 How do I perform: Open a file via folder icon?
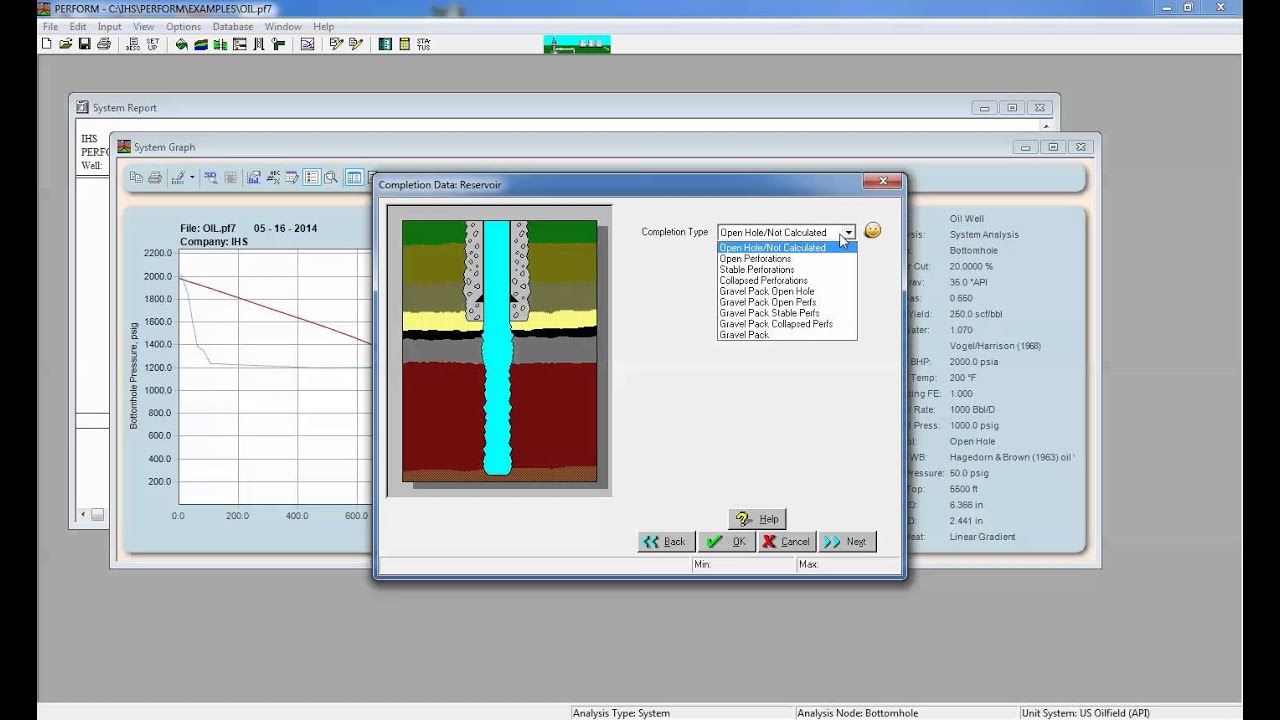(x=65, y=44)
